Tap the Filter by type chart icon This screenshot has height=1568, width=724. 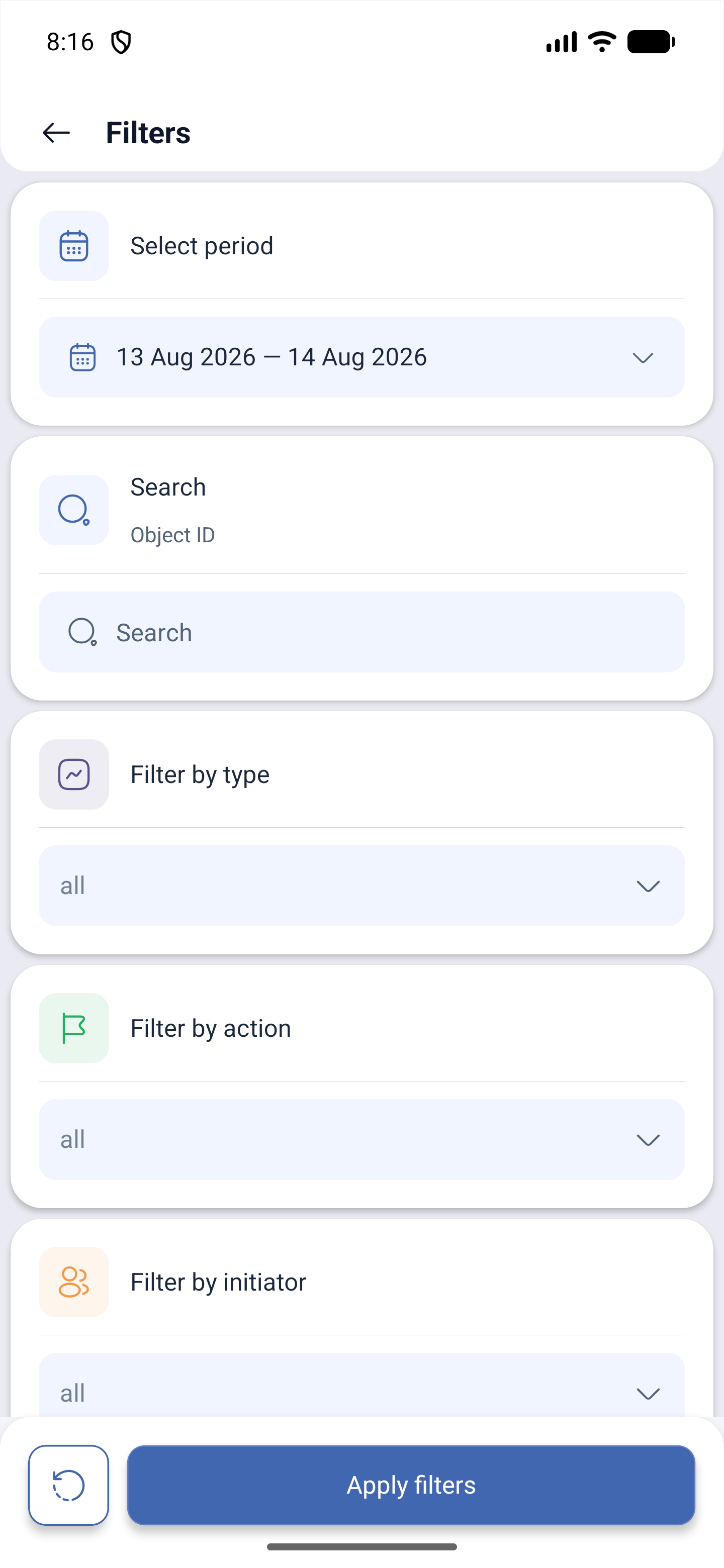point(74,774)
